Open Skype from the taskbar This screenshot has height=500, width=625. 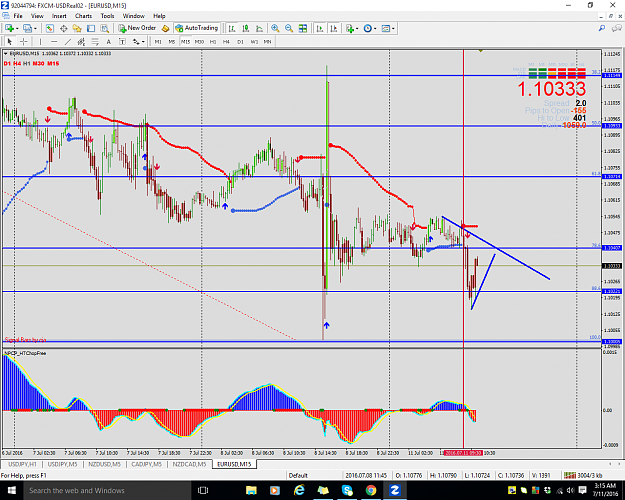tap(347, 490)
